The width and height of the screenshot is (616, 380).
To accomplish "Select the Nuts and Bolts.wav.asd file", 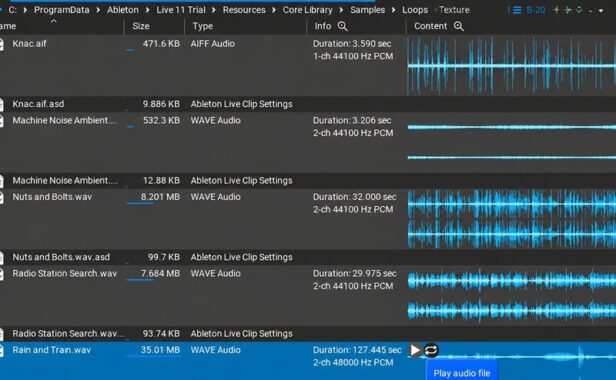I will point(61,257).
